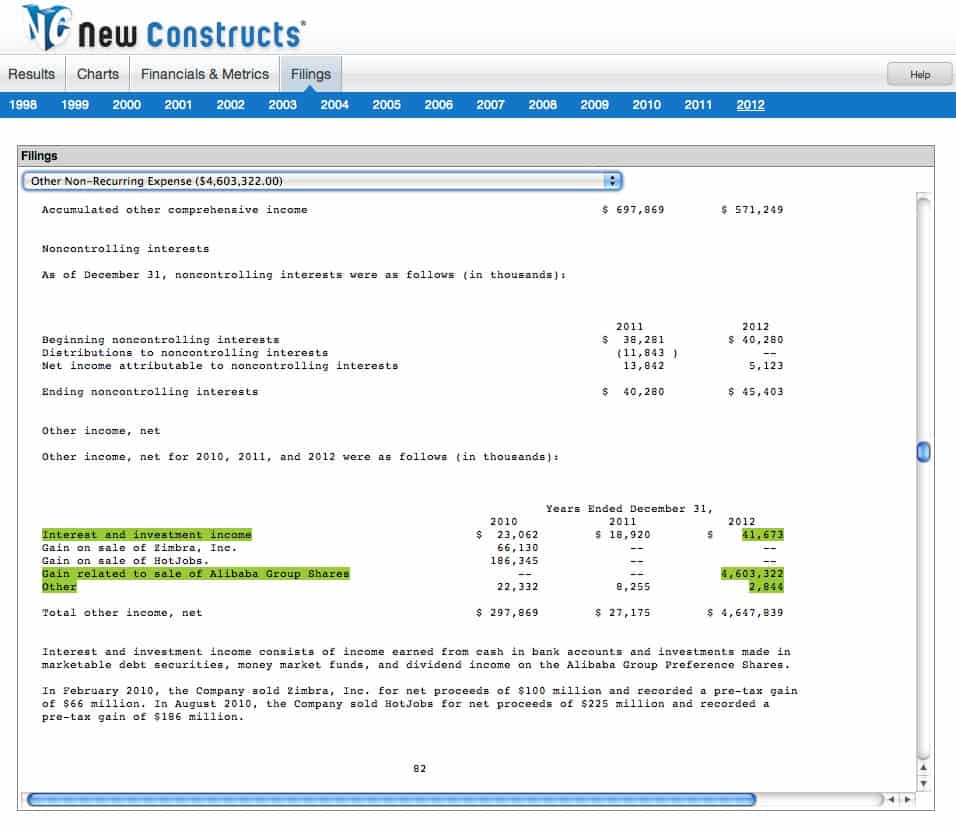Click the vertical scrollbar up arrow
Image resolution: width=956 pixels, height=834 pixels.
(x=924, y=768)
